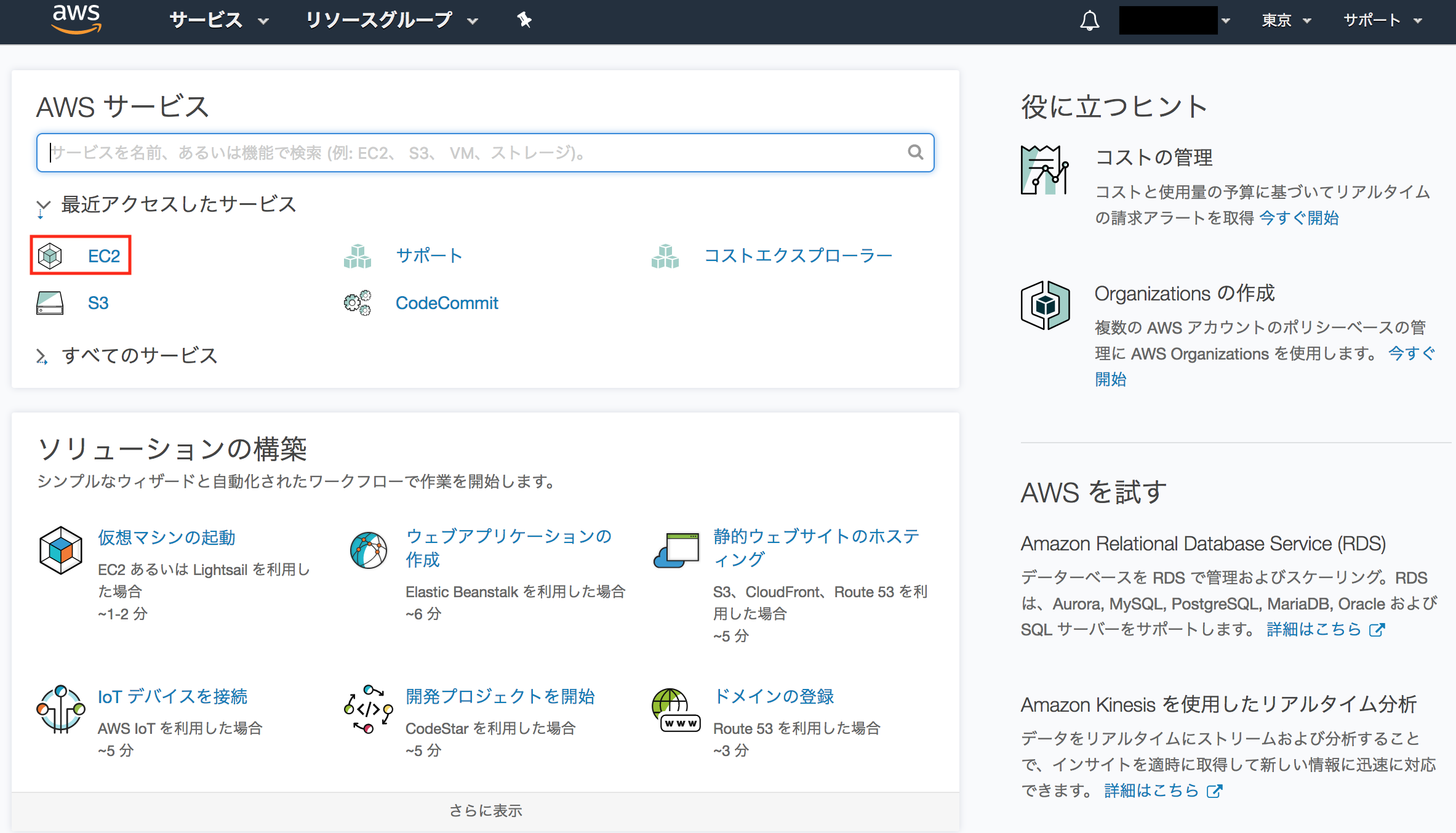Click the domain registration www icon
The width and height of the screenshot is (1456, 833).
[x=676, y=709]
